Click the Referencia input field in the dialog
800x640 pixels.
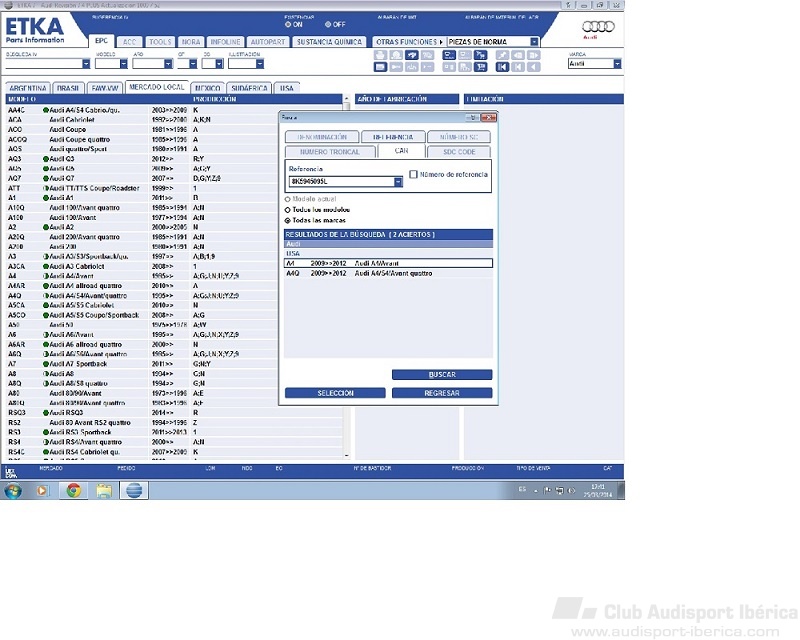pos(342,182)
